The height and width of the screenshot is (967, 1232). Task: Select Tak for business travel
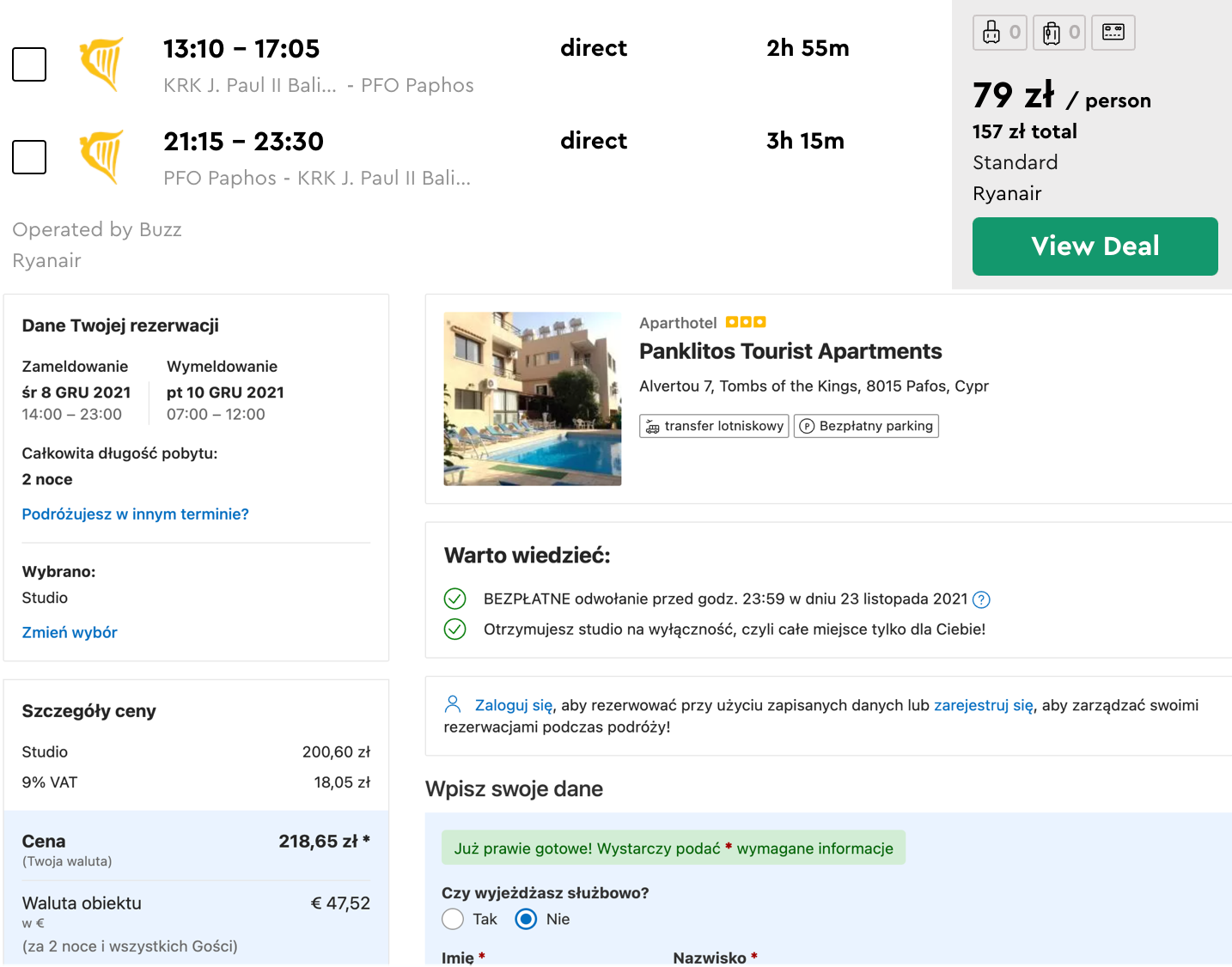coord(453,920)
